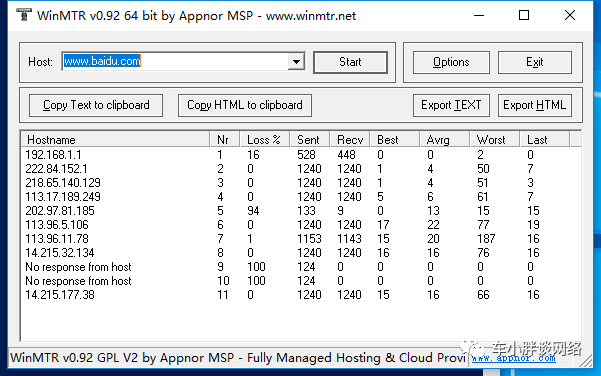
Task: Click sent value 528 for hop 1
Action: [x=306, y=155]
